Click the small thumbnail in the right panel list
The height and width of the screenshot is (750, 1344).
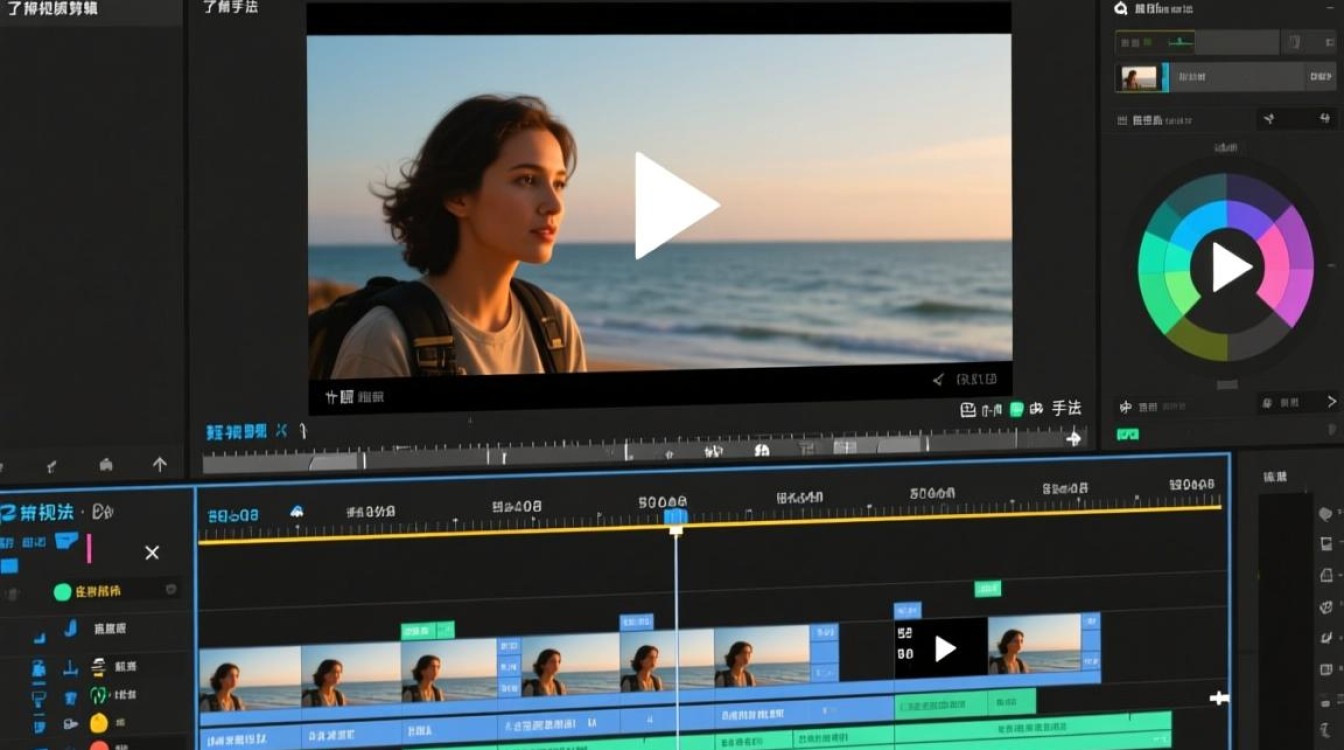pos(1137,78)
